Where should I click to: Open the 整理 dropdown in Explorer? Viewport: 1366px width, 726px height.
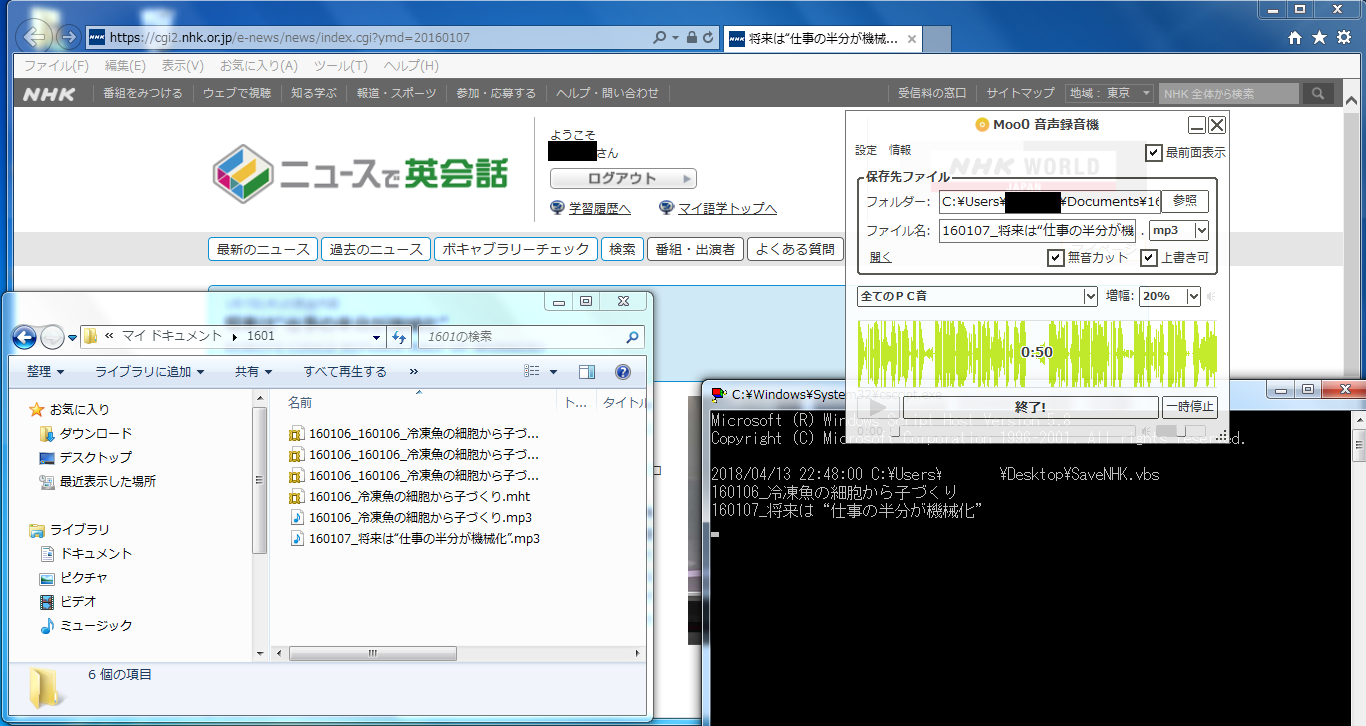click(45, 371)
